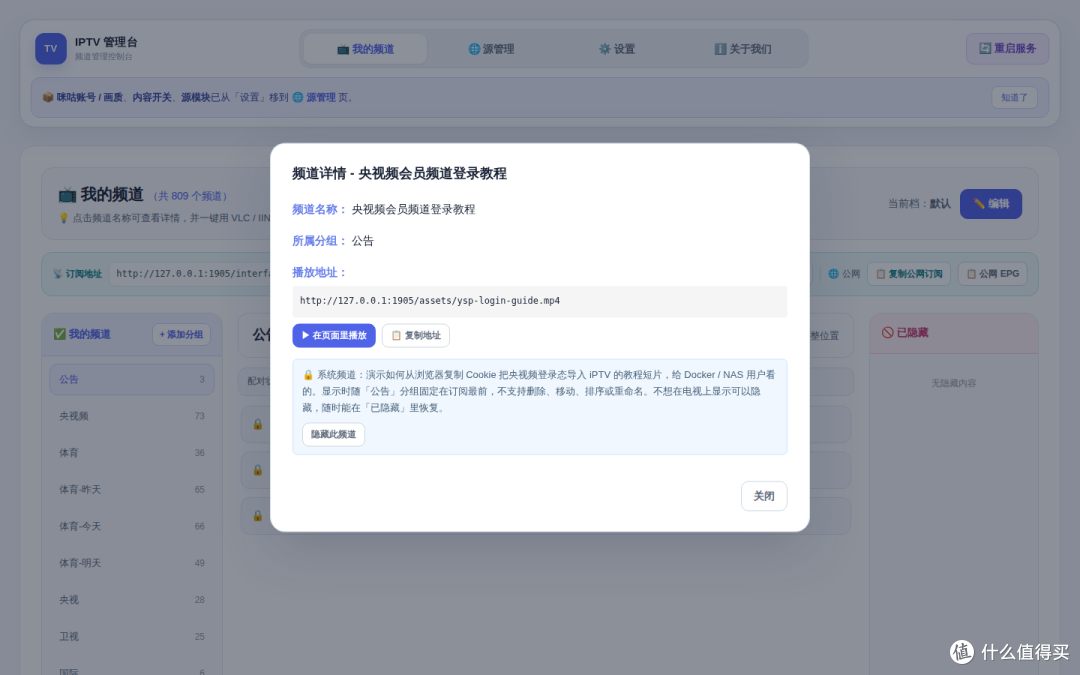Open the 我的频道 tab
Viewport: 1080px width, 675px height.
[x=365, y=49]
